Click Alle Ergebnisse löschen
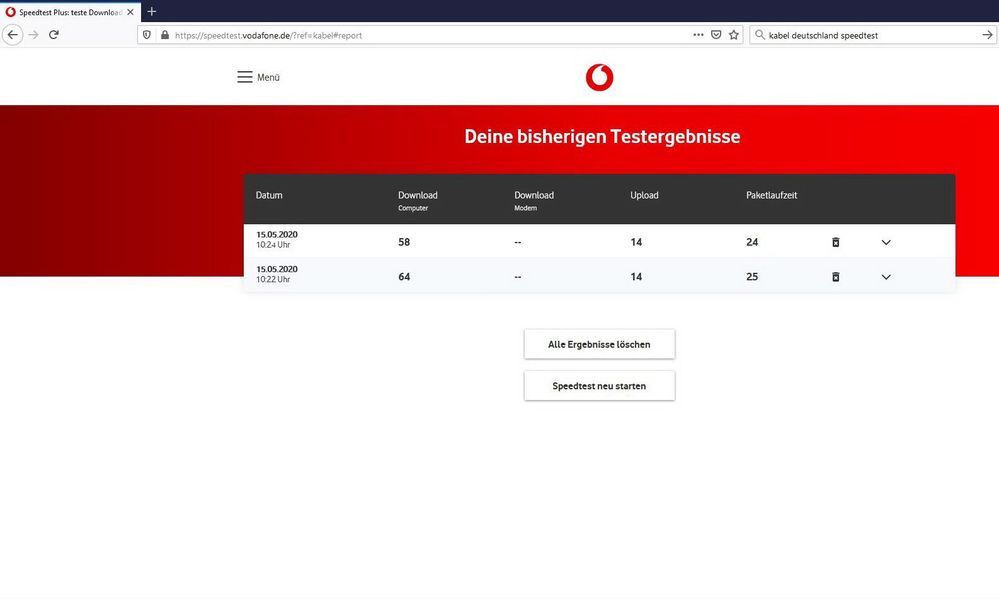999x601 pixels. click(599, 343)
